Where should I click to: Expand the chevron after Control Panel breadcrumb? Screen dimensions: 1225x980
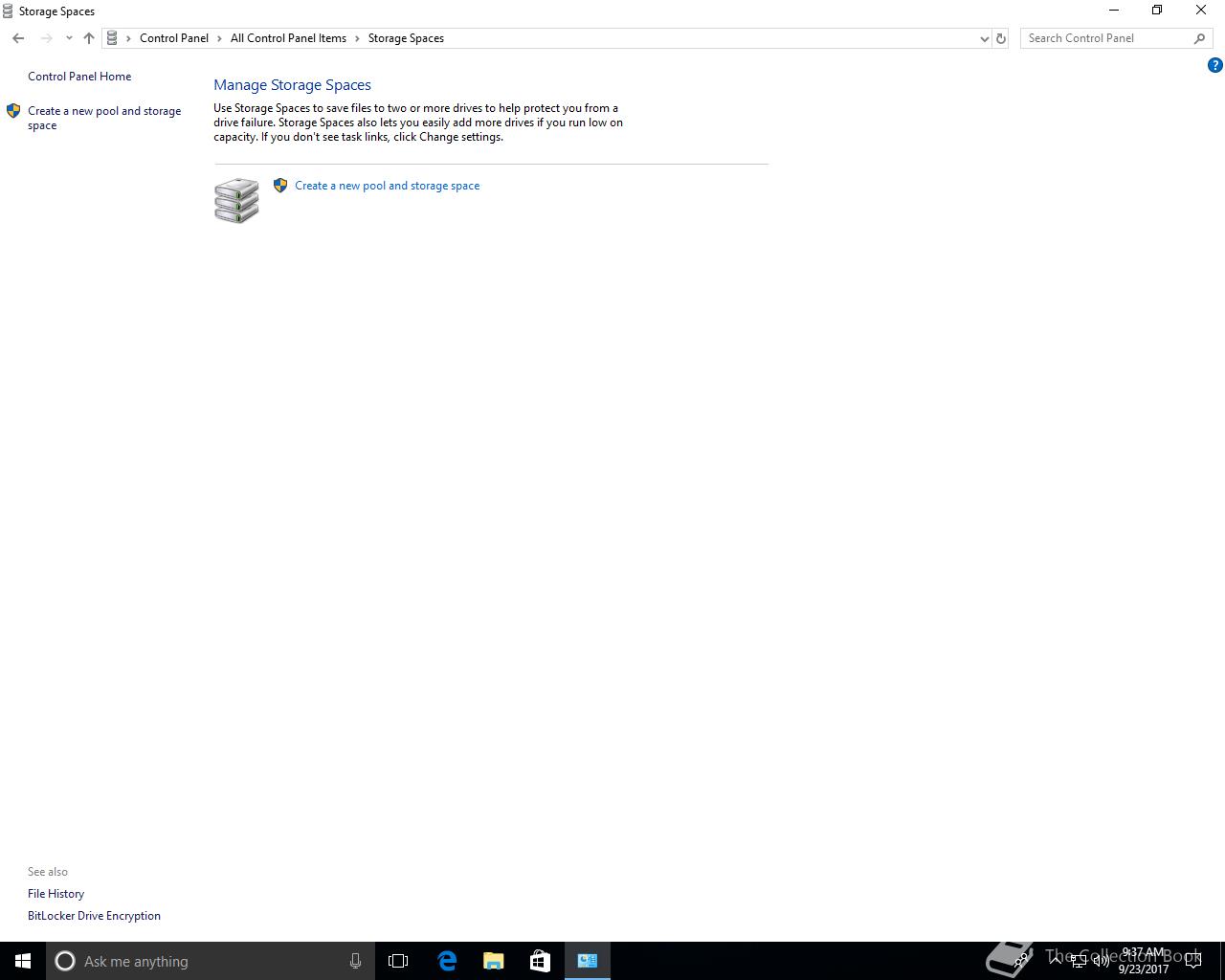click(219, 38)
